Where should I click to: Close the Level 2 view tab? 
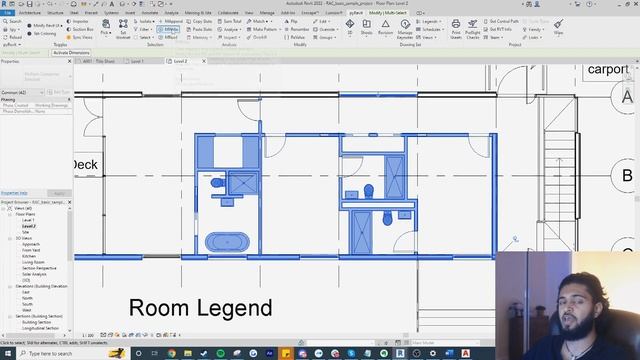coord(204,61)
